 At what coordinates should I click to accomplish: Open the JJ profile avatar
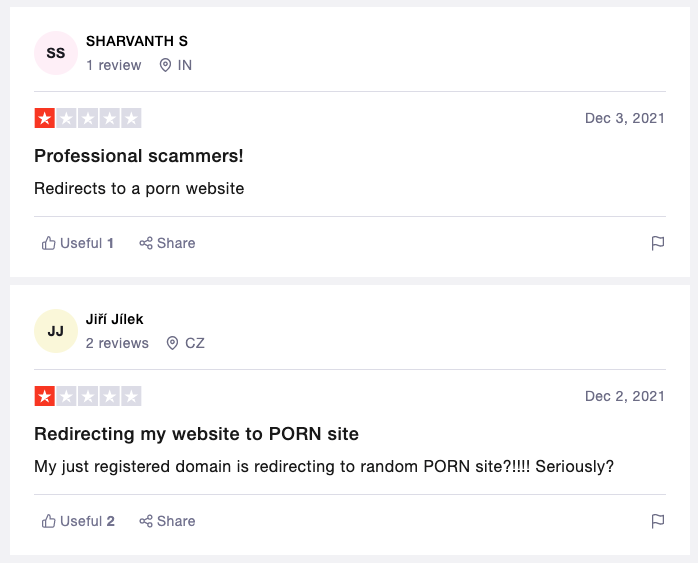coord(56,331)
